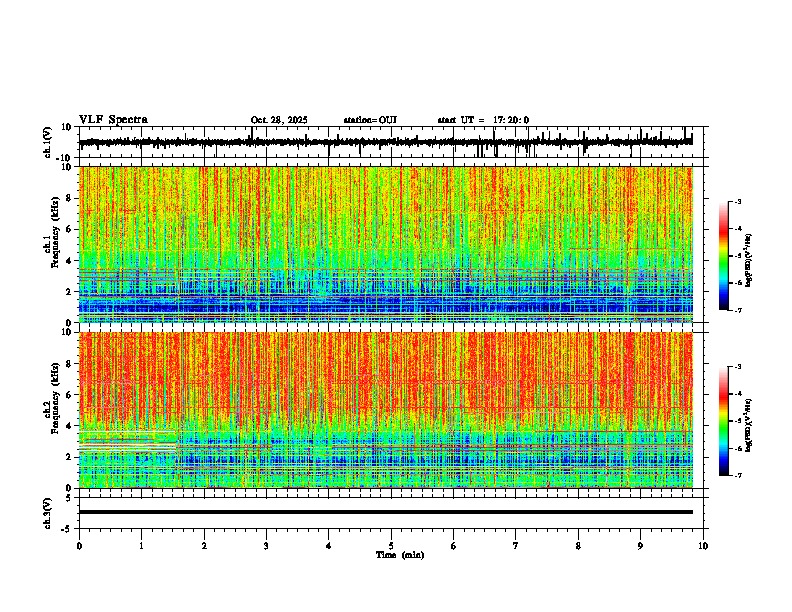Screen dimensions: 792x612
Task: Click the ch.3(V) axis label
Action: (48, 513)
